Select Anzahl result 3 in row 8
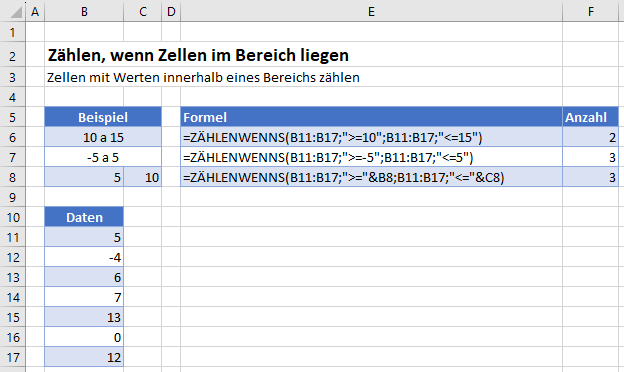The image size is (624, 372). pyautogui.click(x=591, y=177)
